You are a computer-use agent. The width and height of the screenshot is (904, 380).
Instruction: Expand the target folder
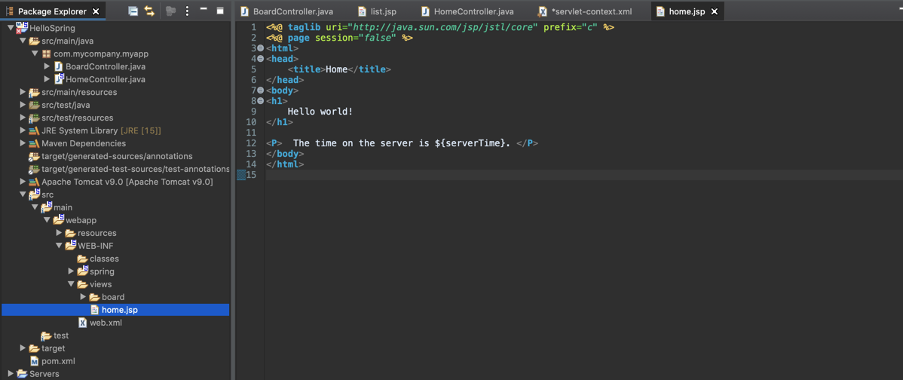coord(22,348)
